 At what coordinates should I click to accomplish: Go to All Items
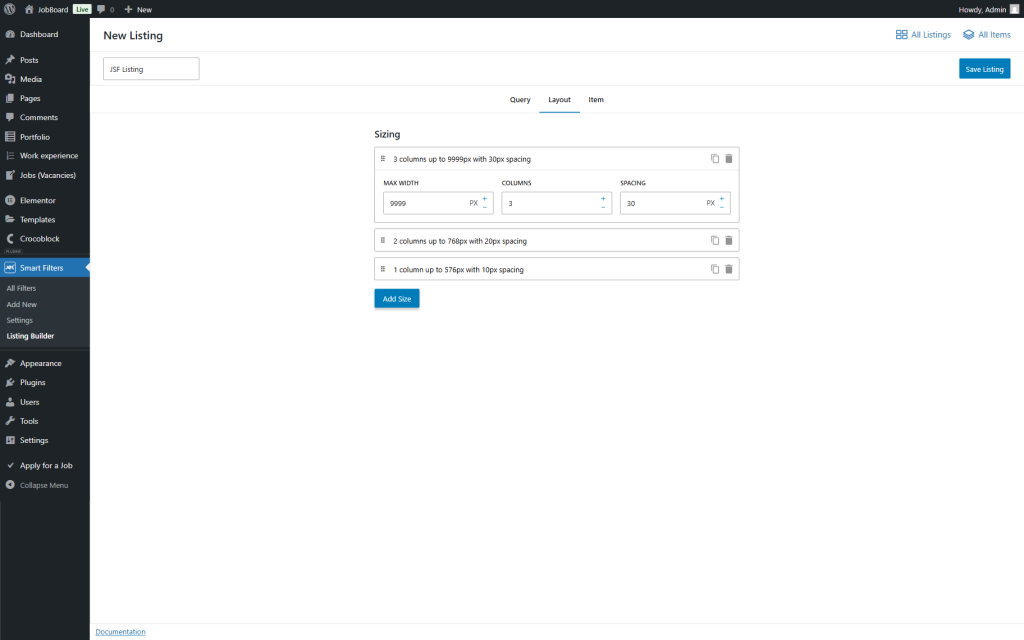[x=987, y=35]
